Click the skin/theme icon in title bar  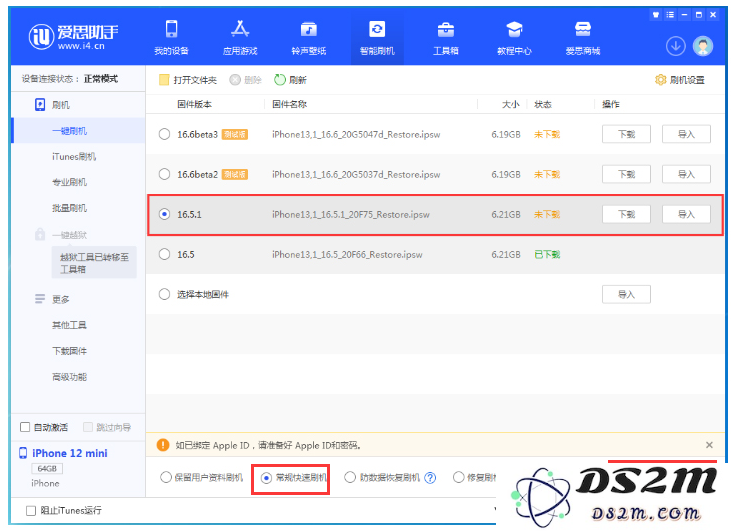pyautogui.click(x=656, y=15)
